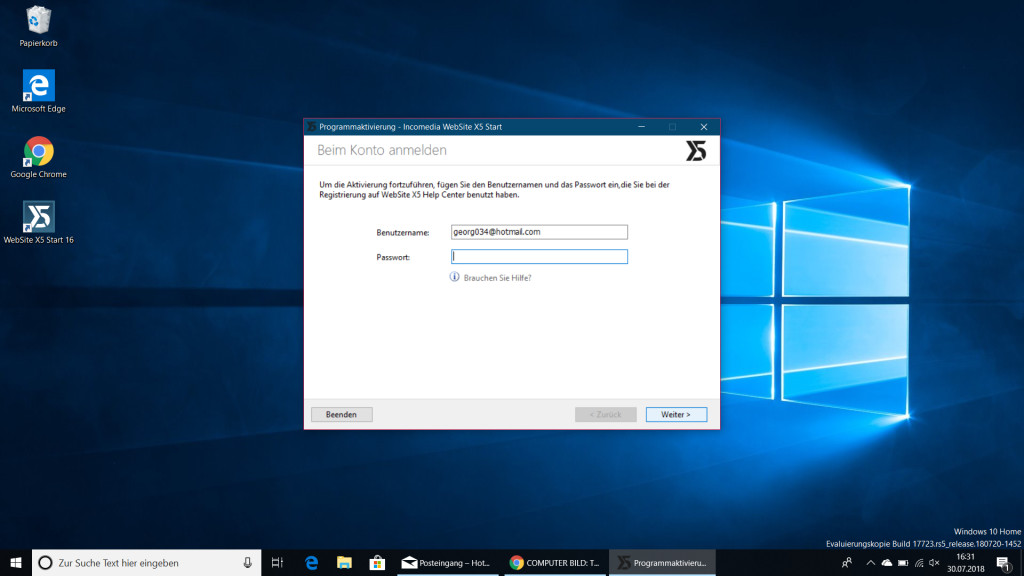Click the Benutzername input field

coord(539,232)
